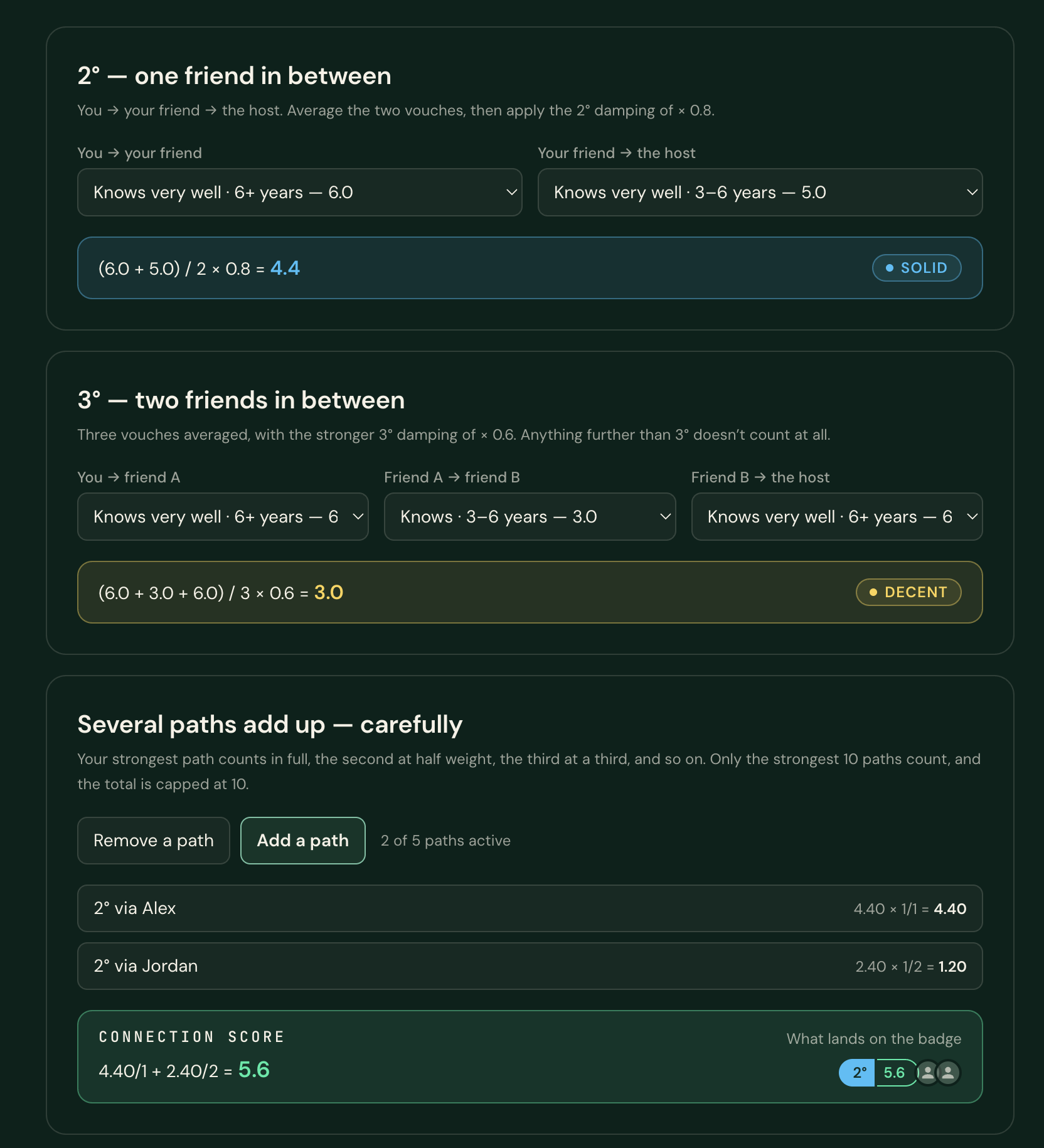The image size is (1044, 1148).
Task: Open the "You → your friend" dropdown
Action: [300, 192]
